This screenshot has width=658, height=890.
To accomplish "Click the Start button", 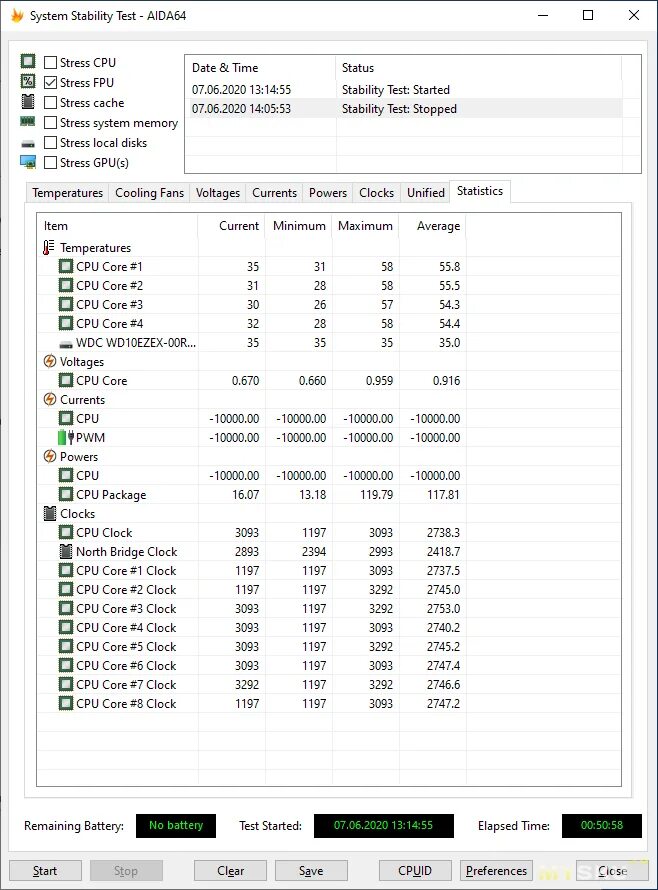I will coord(45,871).
